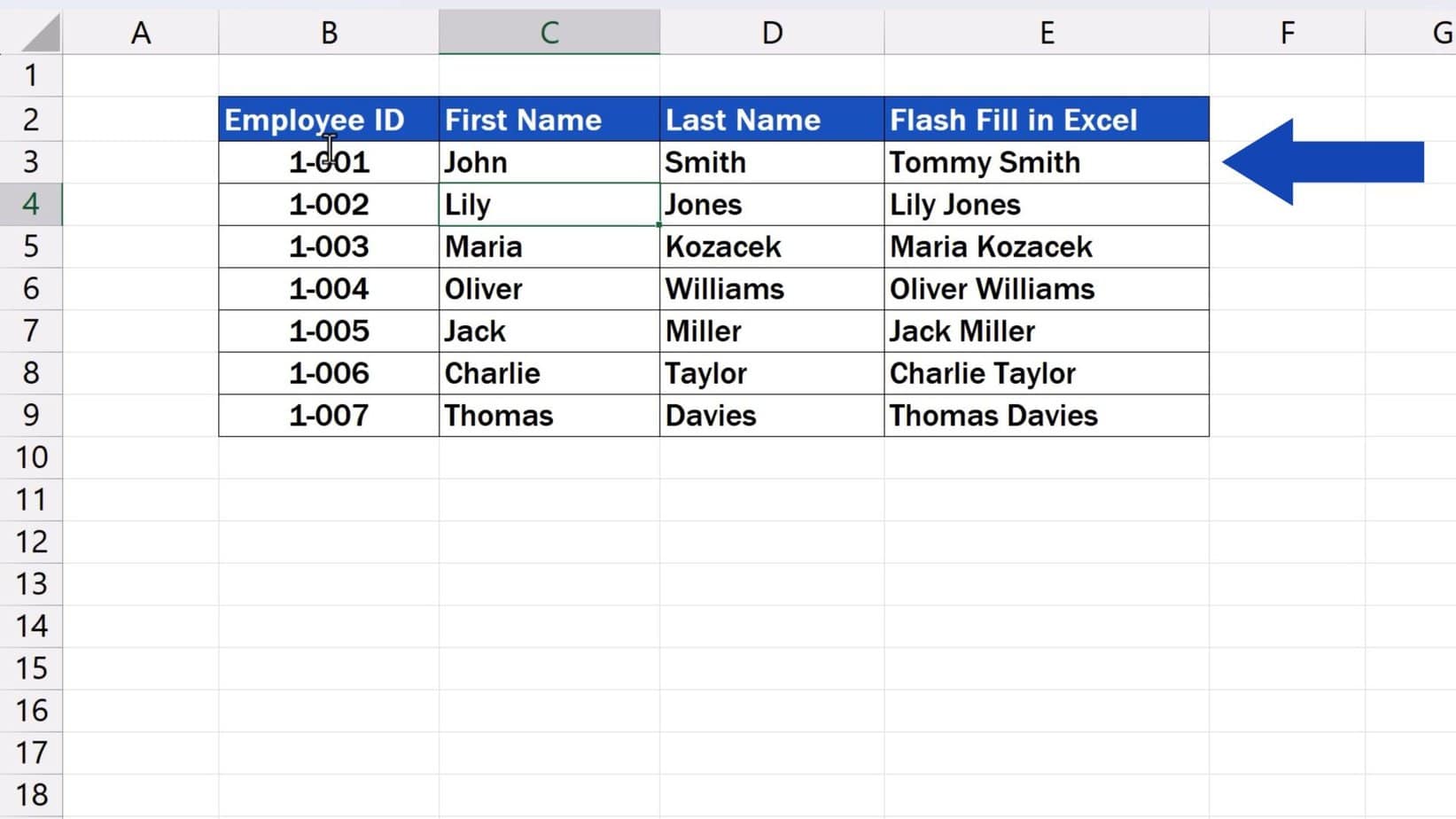Select row 4 header
Screen dimensions: 1456x819
(31, 205)
